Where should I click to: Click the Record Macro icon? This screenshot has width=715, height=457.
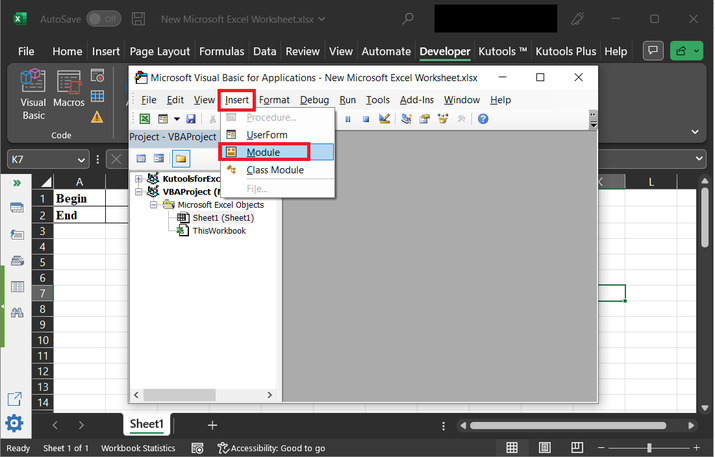click(x=97, y=76)
